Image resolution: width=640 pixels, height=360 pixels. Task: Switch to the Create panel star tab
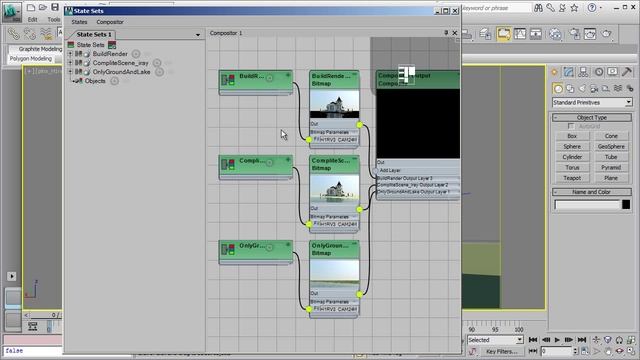coord(554,72)
